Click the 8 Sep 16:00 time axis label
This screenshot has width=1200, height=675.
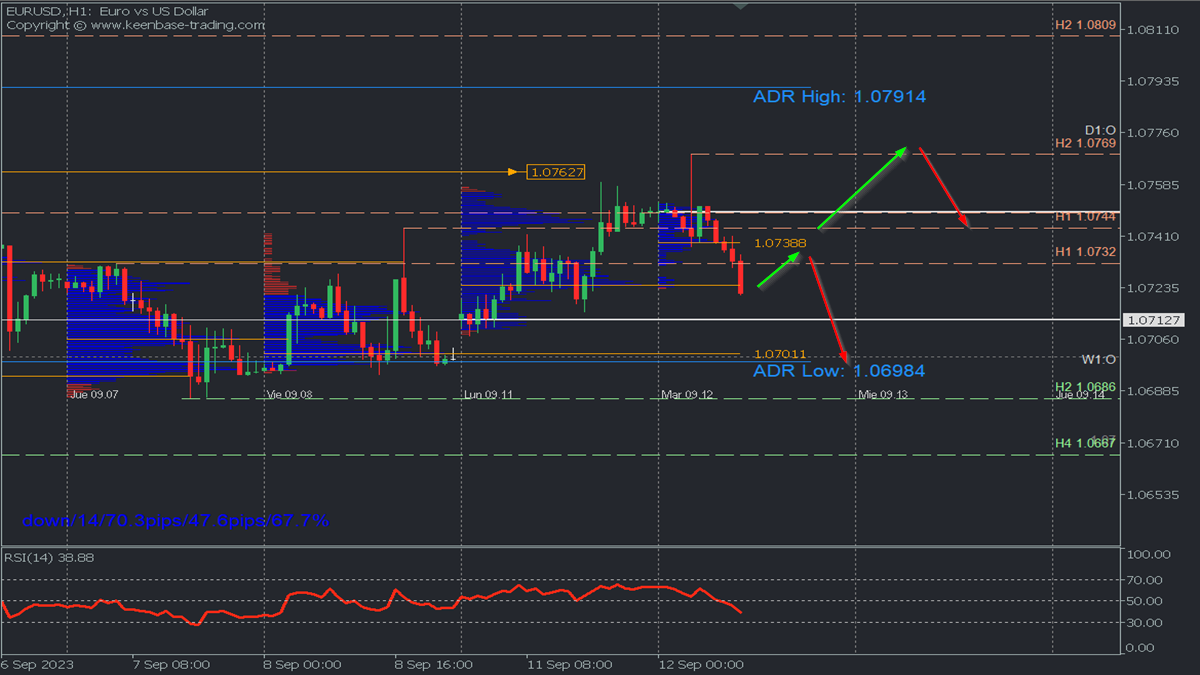434,664
